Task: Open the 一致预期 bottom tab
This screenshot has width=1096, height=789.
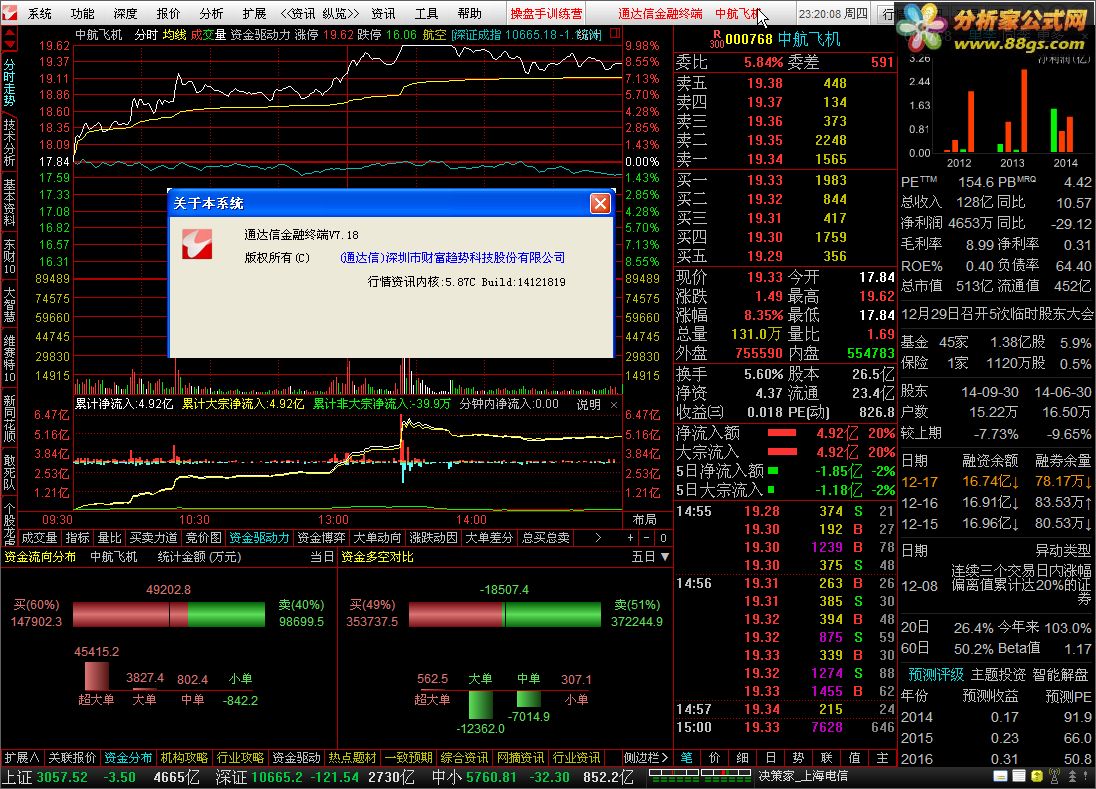Action: click(408, 758)
